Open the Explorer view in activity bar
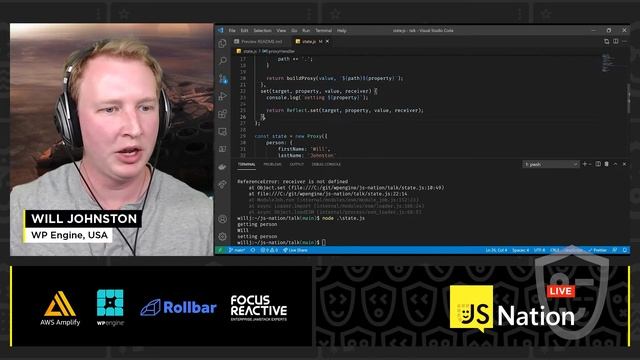The height and width of the screenshot is (360, 640). click(x=222, y=43)
